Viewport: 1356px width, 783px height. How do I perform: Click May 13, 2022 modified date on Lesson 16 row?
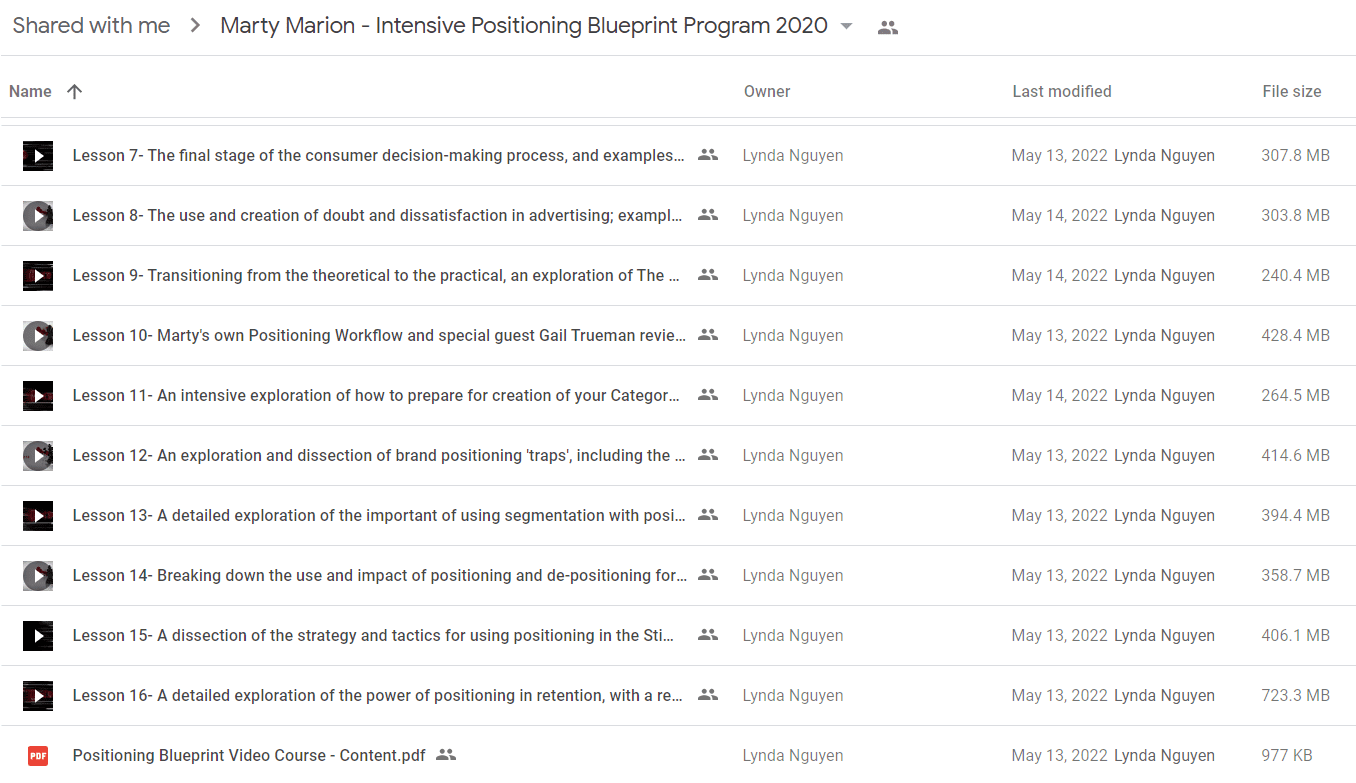[x=1059, y=695]
